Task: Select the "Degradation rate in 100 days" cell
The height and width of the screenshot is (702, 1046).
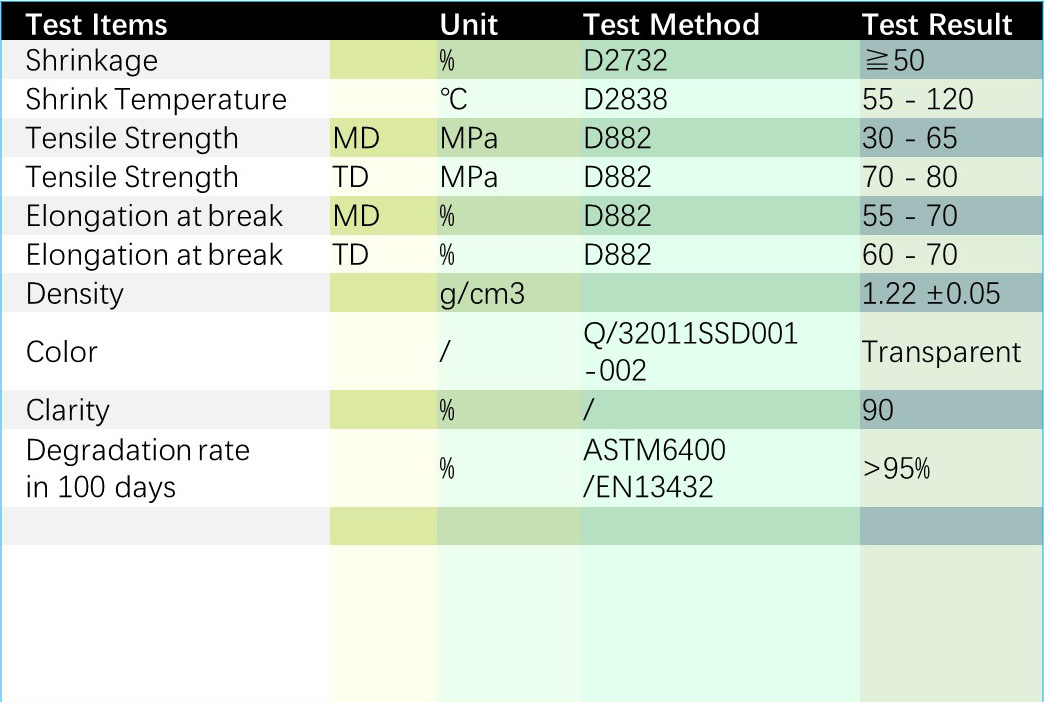Action: tap(138, 469)
